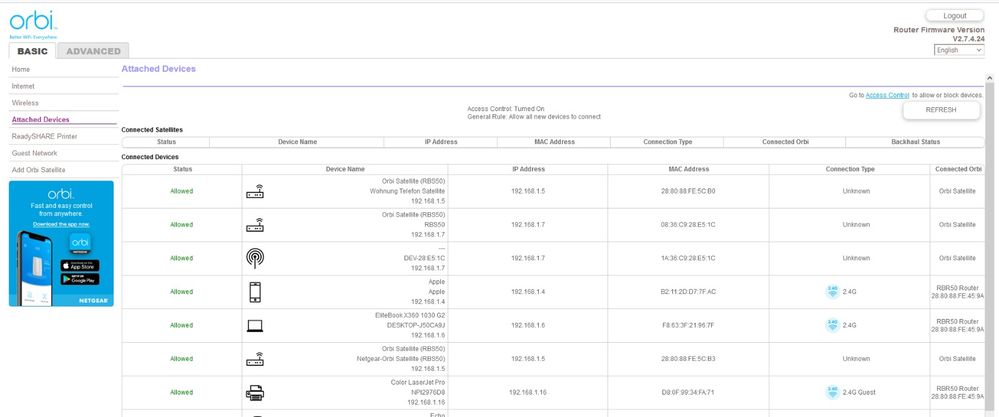This screenshot has width=999, height=417.
Task: Click the satellite icon beside the RBS50 device
Action: click(255, 225)
